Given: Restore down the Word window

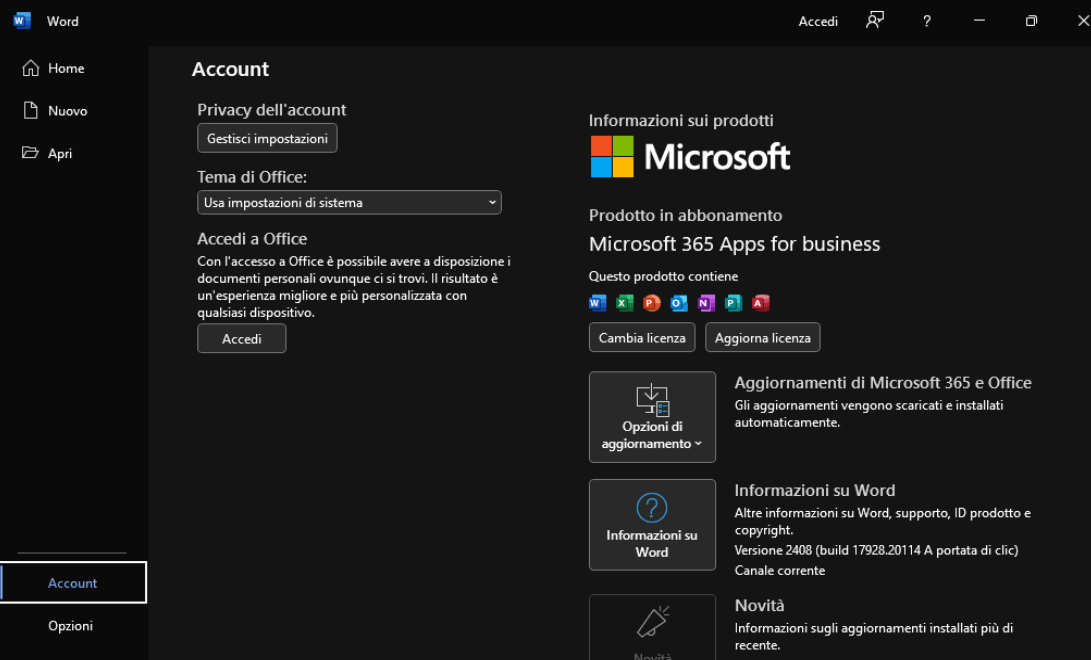Looking at the screenshot, I should click(x=1031, y=21).
